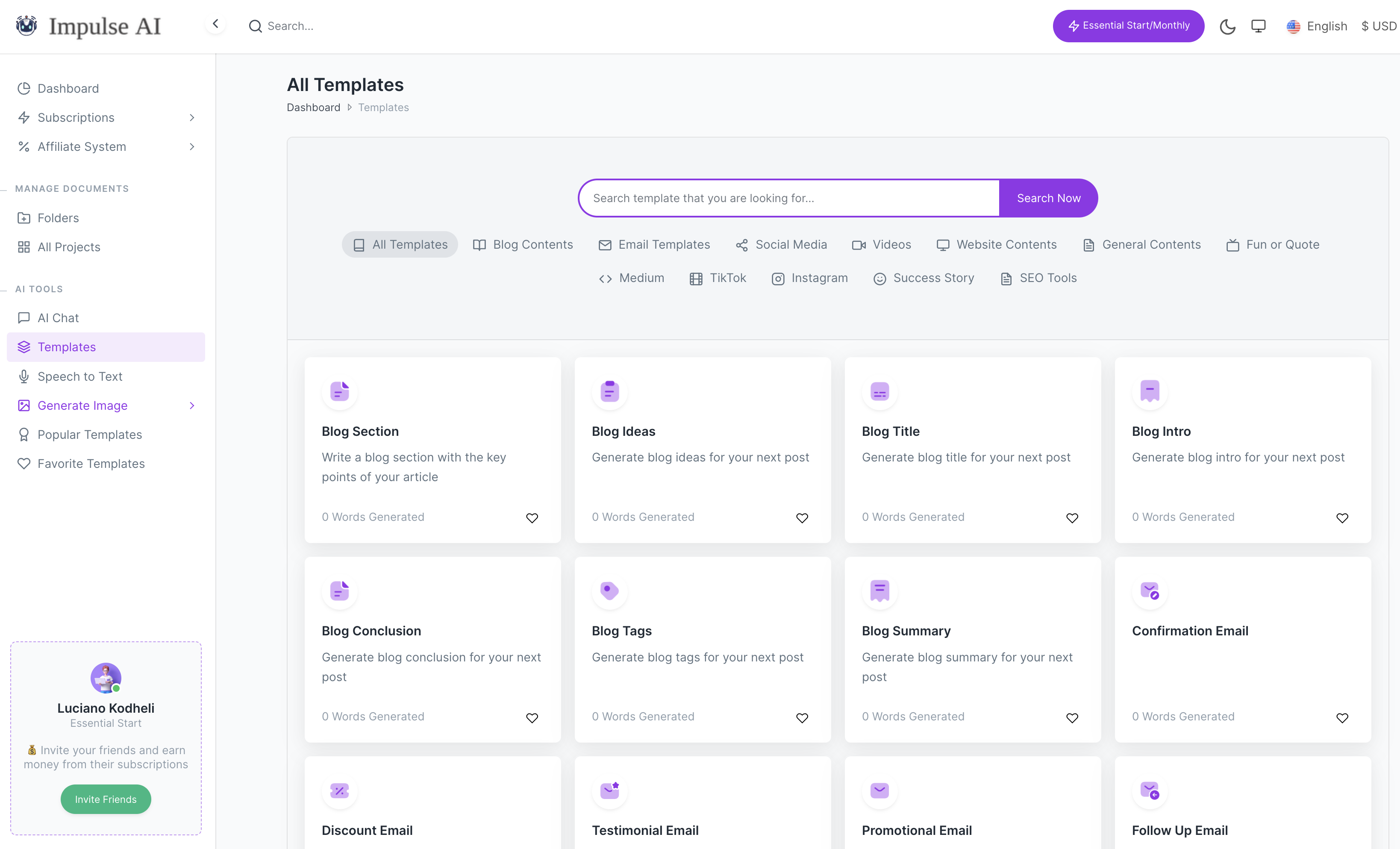Open the English language selector
The width and height of the screenshot is (1400, 849).
click(1317, 26)
